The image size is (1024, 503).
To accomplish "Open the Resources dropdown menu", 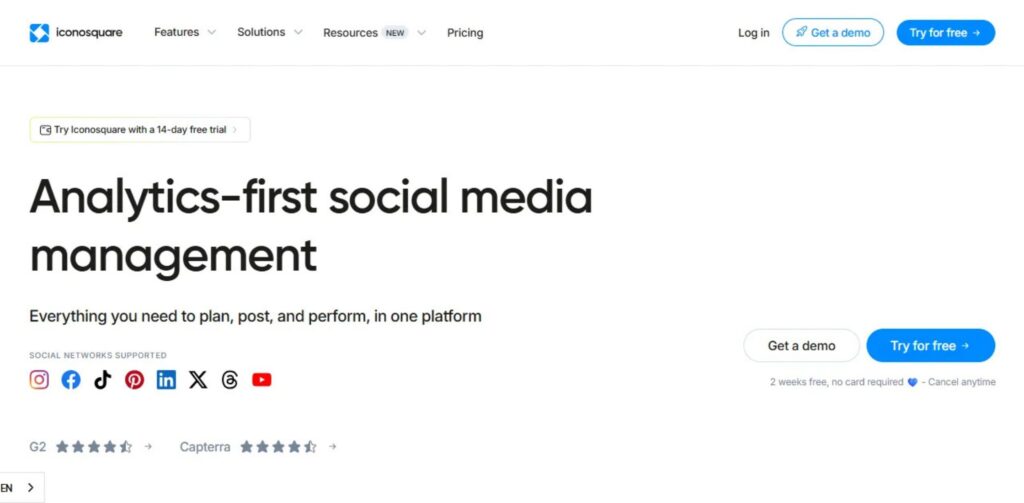I will click(x=374, y=33).
